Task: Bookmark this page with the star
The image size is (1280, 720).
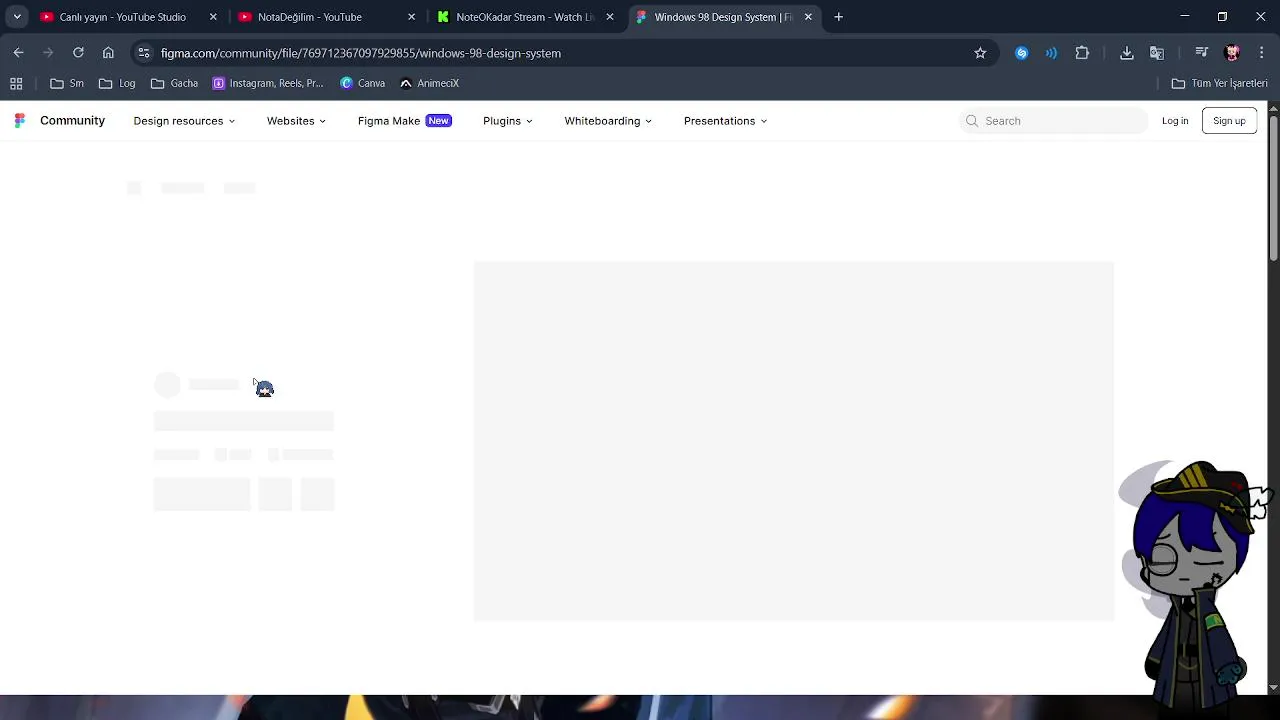Action: click(x=980, y=53)
